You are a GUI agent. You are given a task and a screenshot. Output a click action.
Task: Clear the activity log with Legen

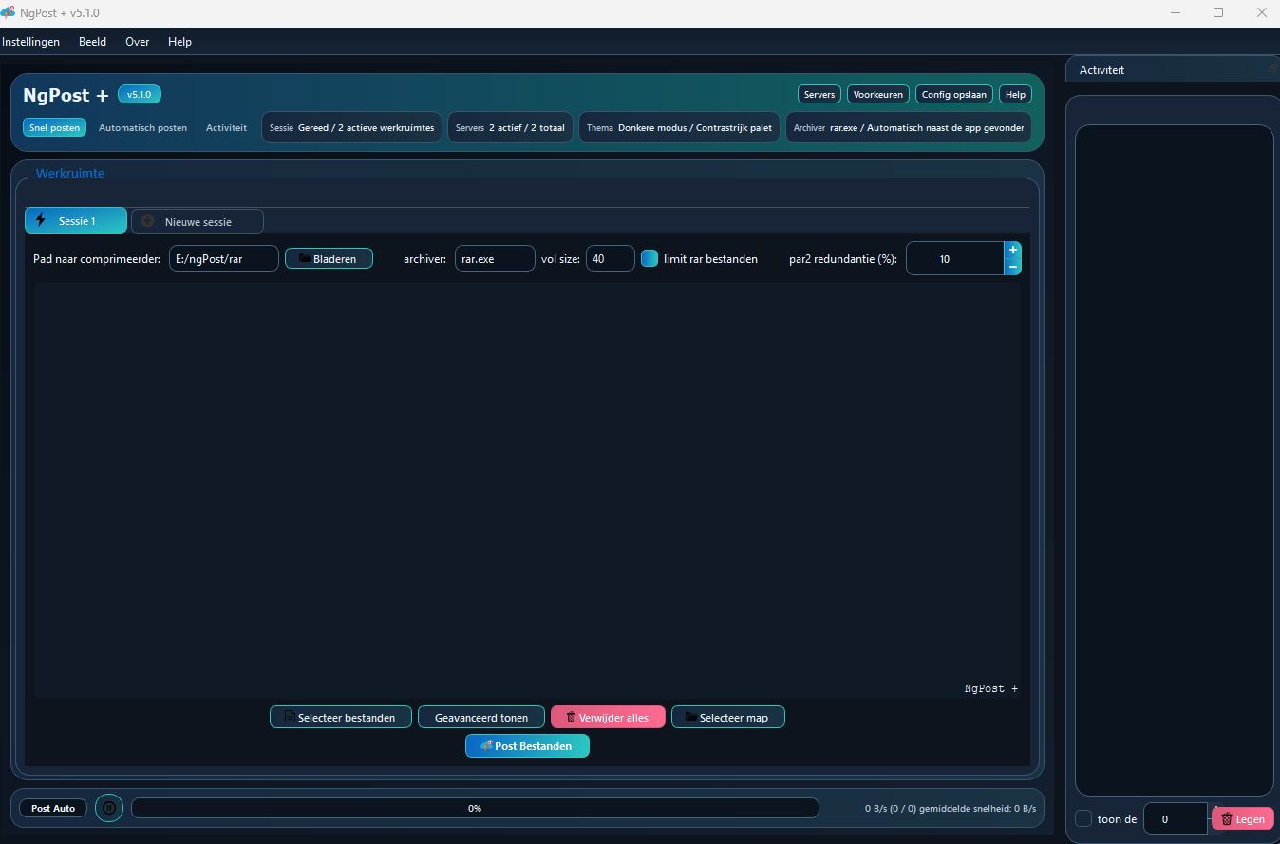pos(1243,819)
